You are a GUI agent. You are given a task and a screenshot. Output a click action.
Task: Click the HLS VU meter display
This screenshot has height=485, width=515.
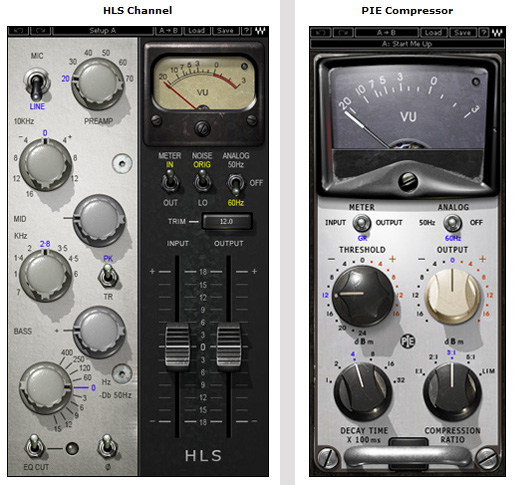point(203,83)
